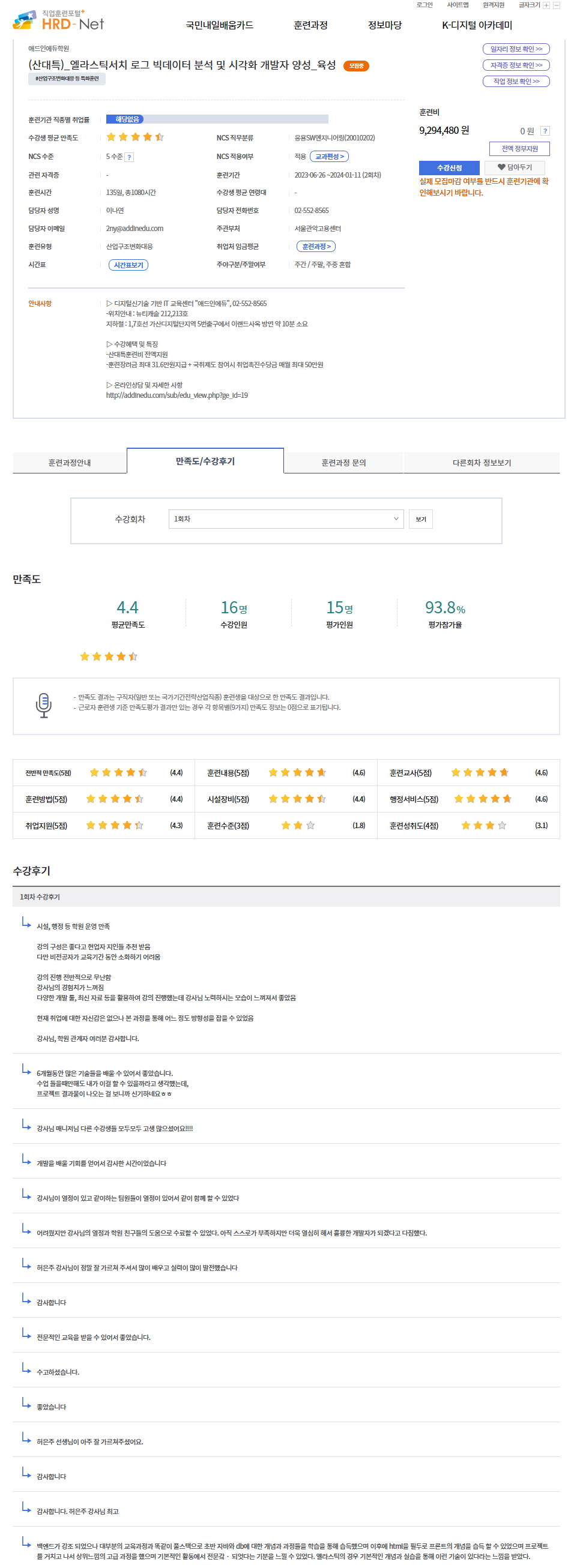Open the 시간표보기 button
Screen dimensions: 571x1568
(x=128, y=265)
